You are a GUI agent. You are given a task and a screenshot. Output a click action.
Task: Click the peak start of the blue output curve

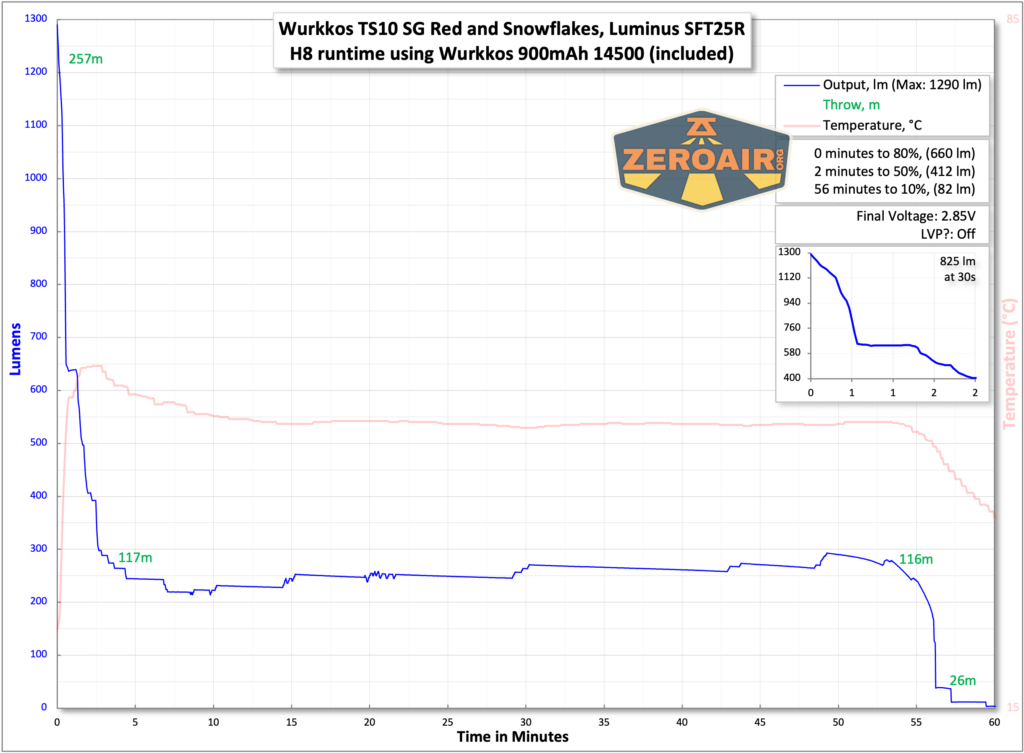tap(58, 22)
